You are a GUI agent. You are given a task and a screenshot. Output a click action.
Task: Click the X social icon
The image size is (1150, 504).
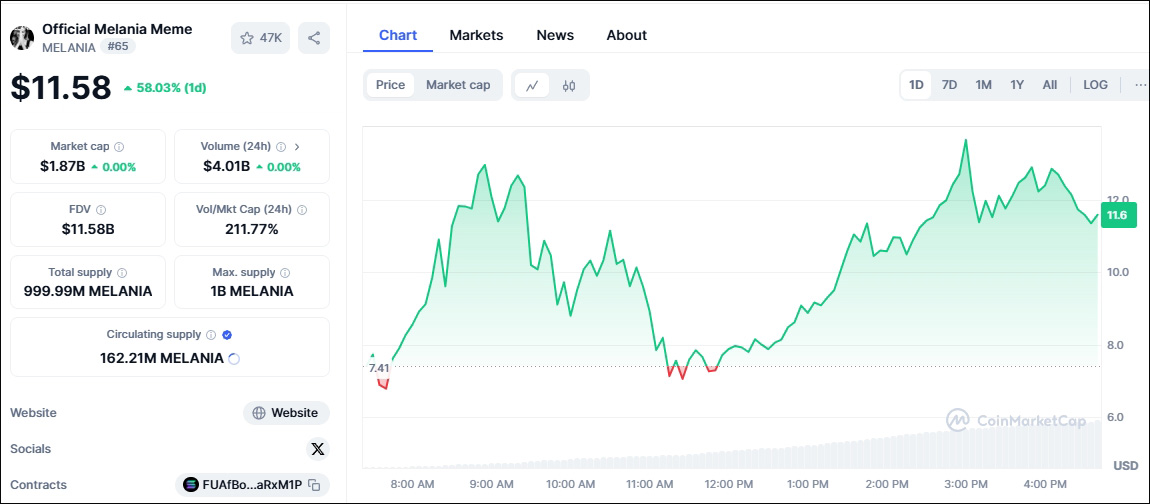318,449
